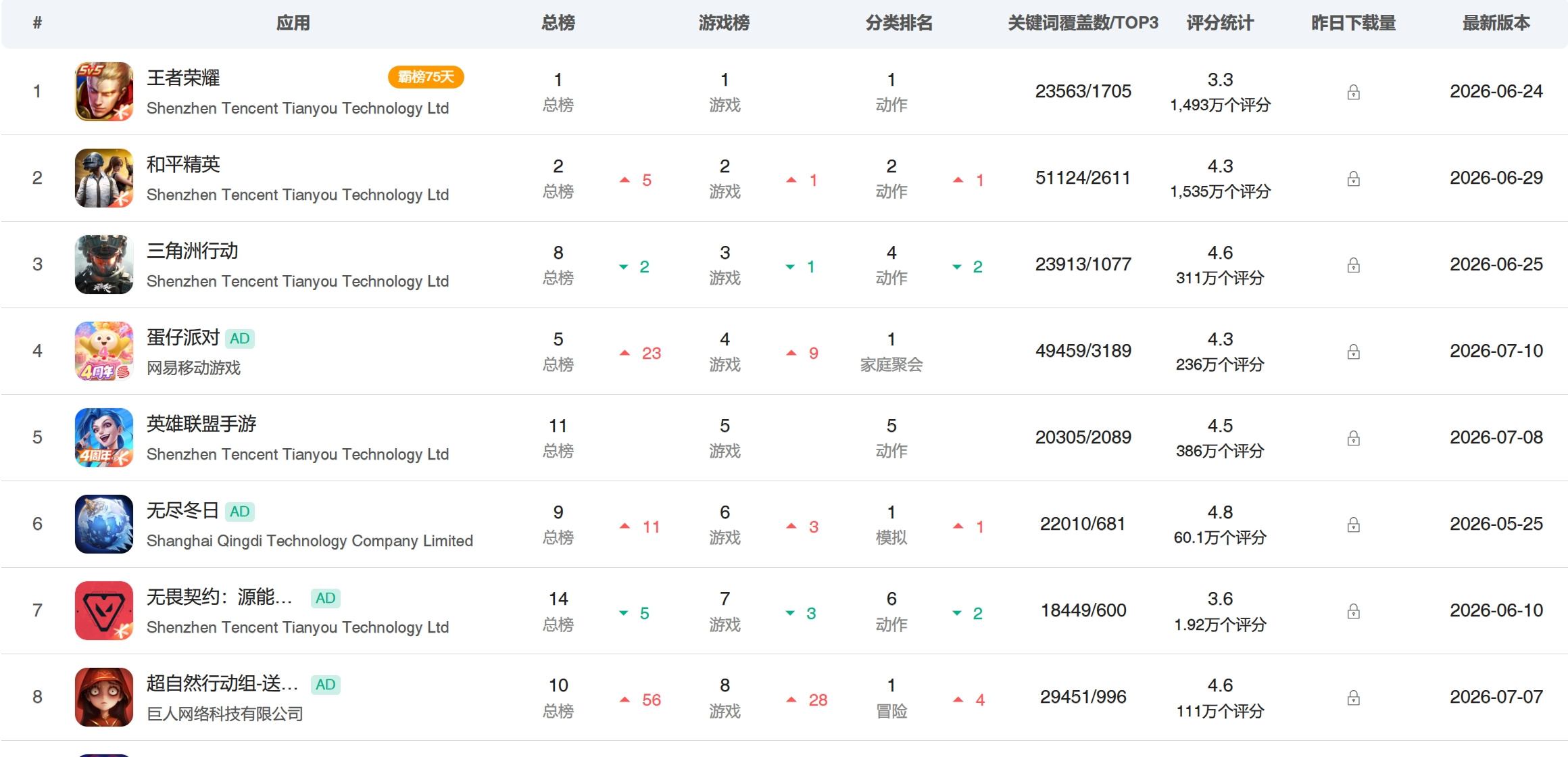Click the 游戏榜 column header
The width and height of the screenshot is (1568, 757).
(725, 23)
